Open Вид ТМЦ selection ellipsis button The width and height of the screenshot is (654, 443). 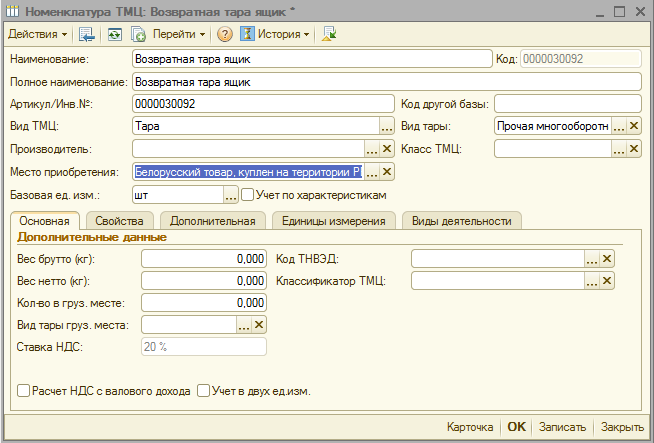pyautogui.click(x=387, y=126)
